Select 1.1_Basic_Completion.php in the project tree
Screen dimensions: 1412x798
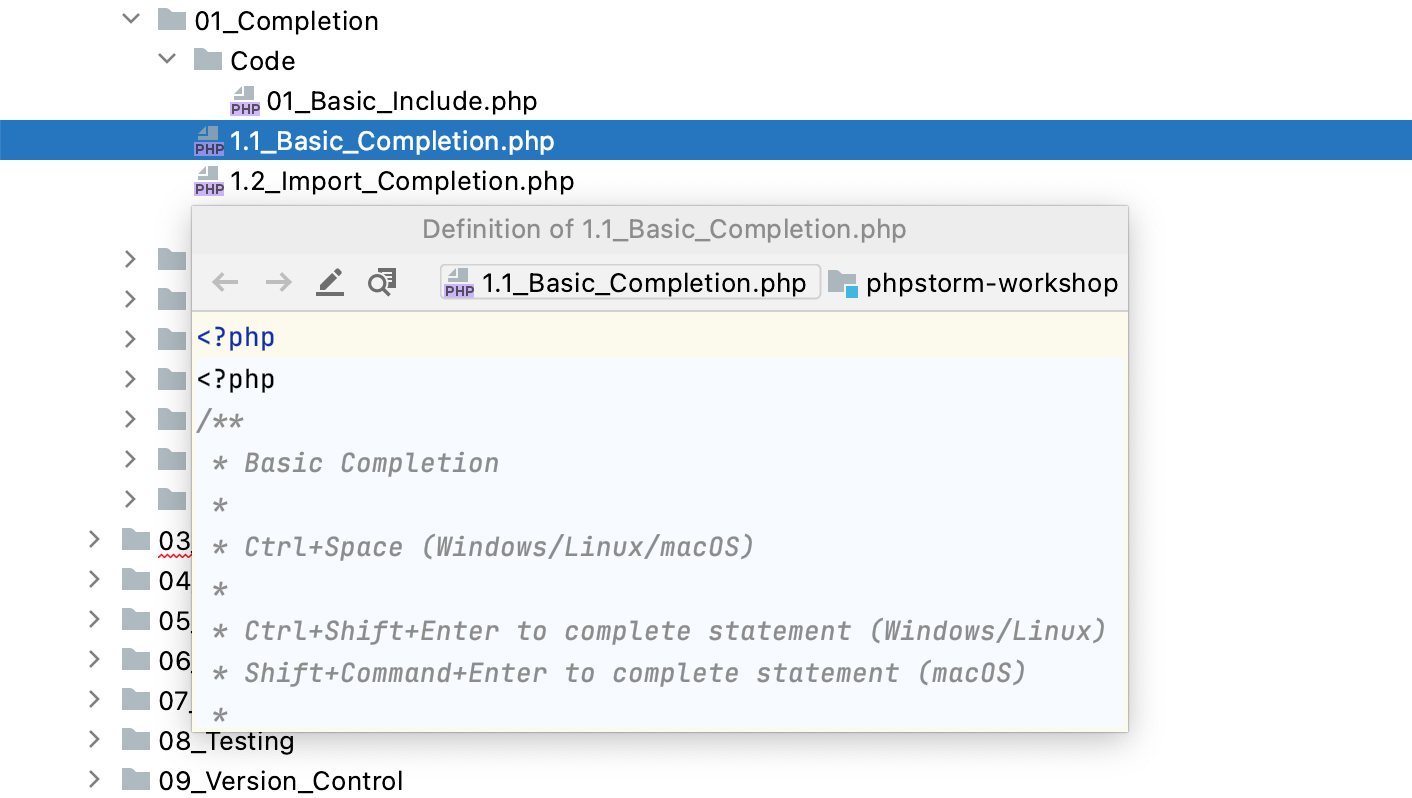point(392,141)
